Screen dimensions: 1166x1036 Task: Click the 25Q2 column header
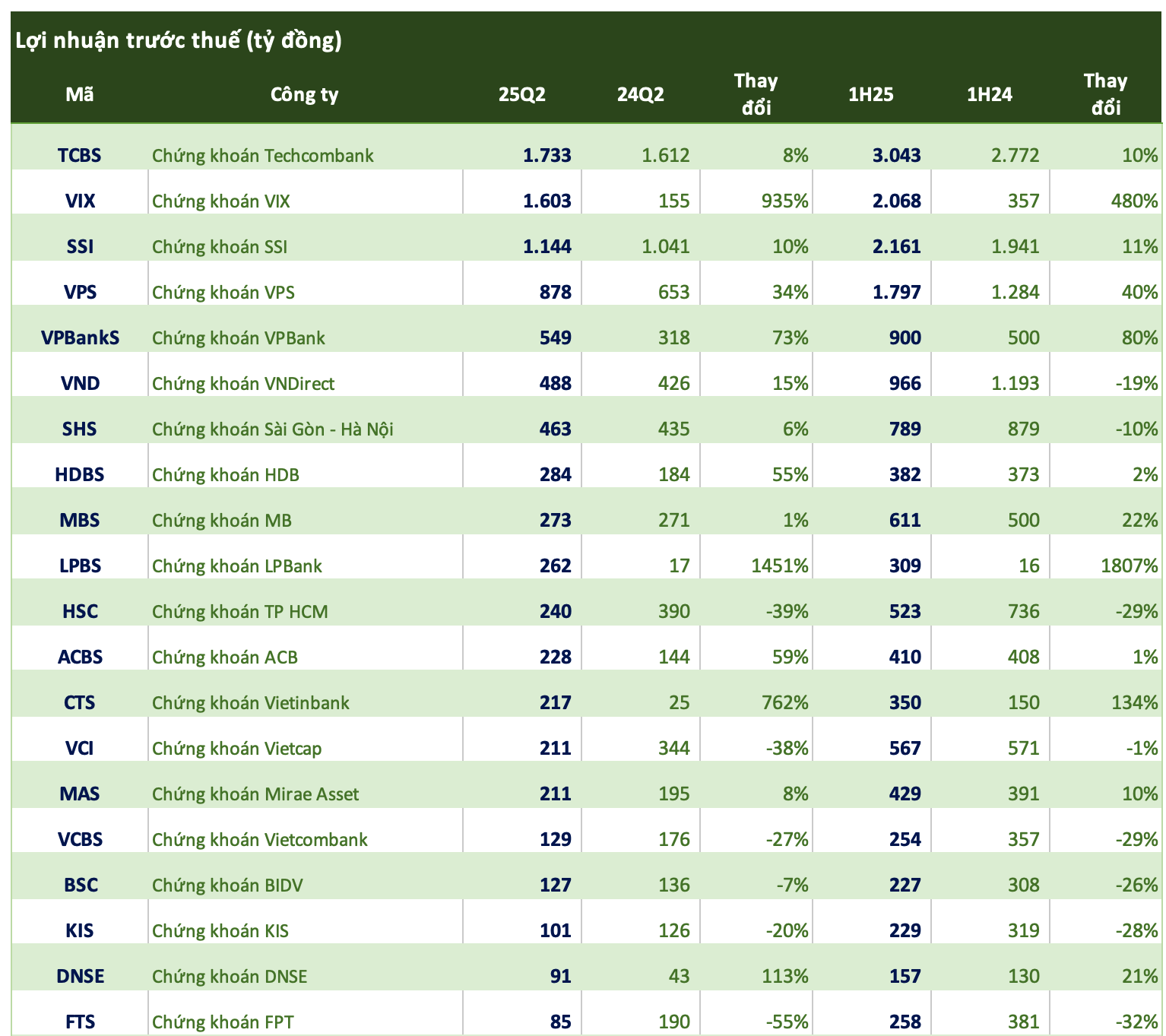click(521, 94)
